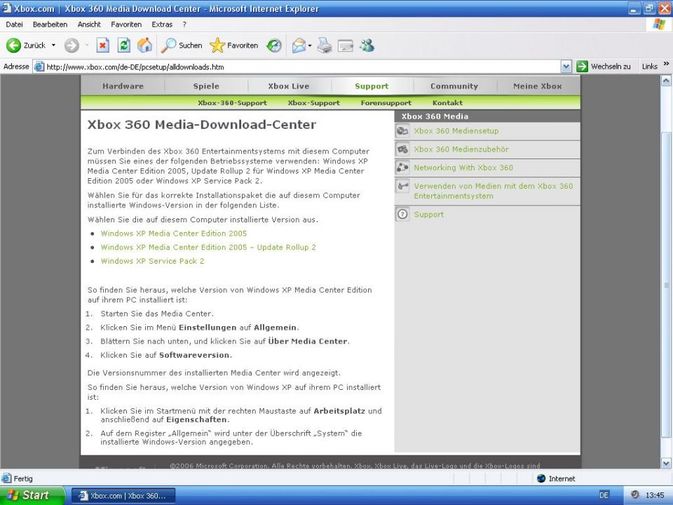Click the 13:45 clock
Viewport: 673px width, 505px height.
[x=655, y=495]
